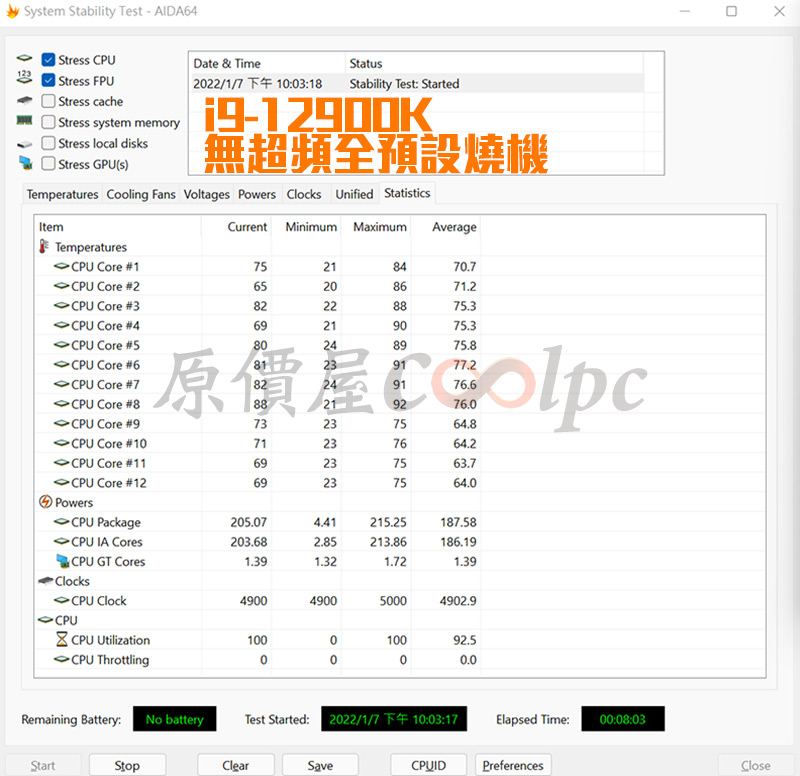Click the Clocks section icon
Image resolution: width=800 pixels, height=776 pixels.
tap(45, 581)
